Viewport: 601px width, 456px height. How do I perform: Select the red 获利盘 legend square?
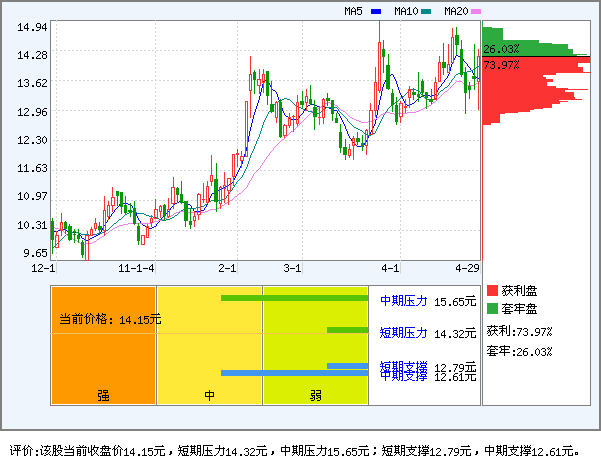491,290
